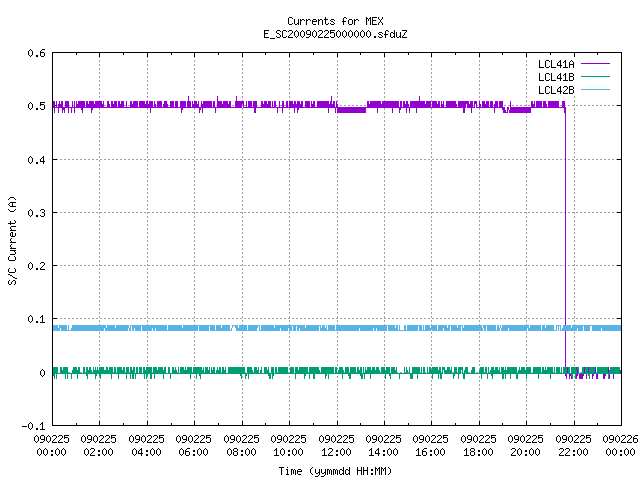This screenshot has height=480, width=640.
Task: Click the x-axis tick '090225 18:00'
Action: pos(479,445)
